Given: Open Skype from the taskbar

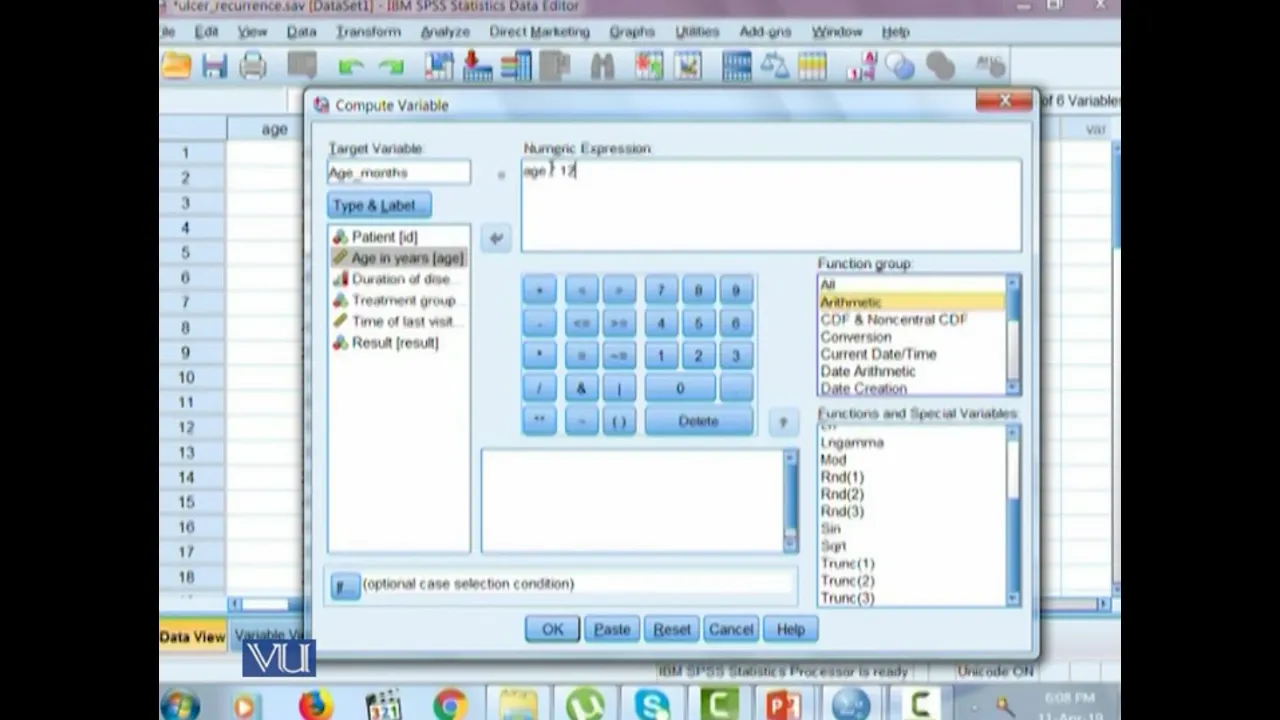Looking at the screenshot, I should tap(652, 706).
